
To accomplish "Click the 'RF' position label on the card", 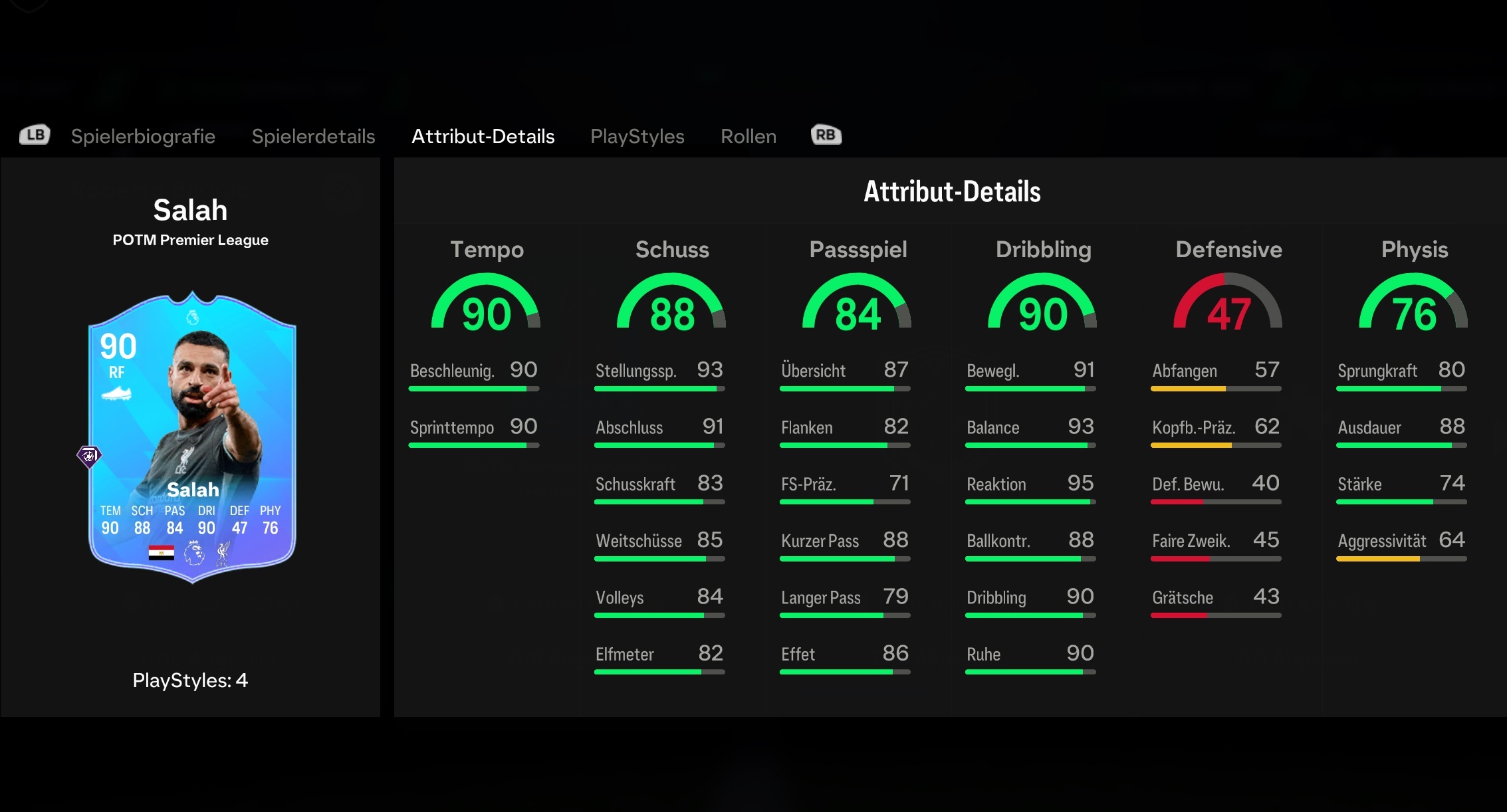I will 116,373.
